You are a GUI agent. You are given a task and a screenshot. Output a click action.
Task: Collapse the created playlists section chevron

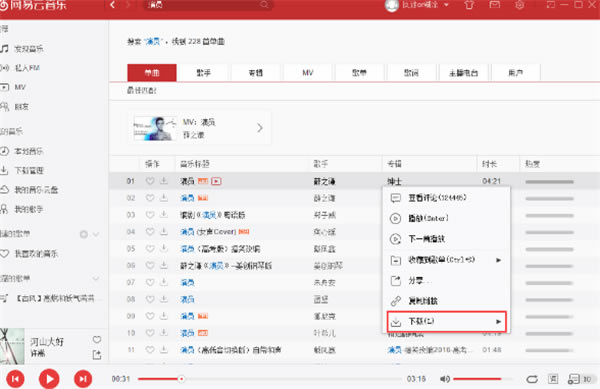tap(96, 234)
